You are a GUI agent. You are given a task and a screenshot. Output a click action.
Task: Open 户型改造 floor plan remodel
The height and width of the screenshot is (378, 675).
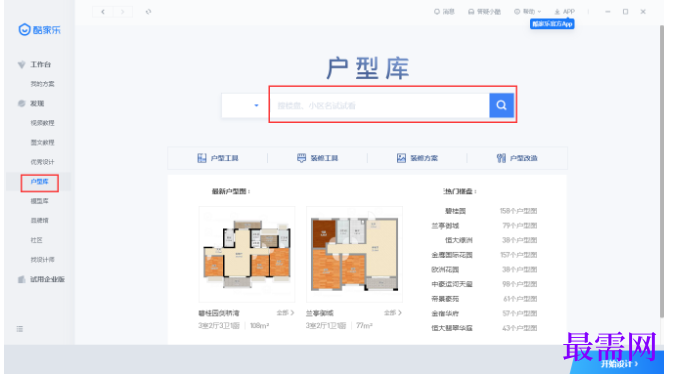tap(517, 158)
